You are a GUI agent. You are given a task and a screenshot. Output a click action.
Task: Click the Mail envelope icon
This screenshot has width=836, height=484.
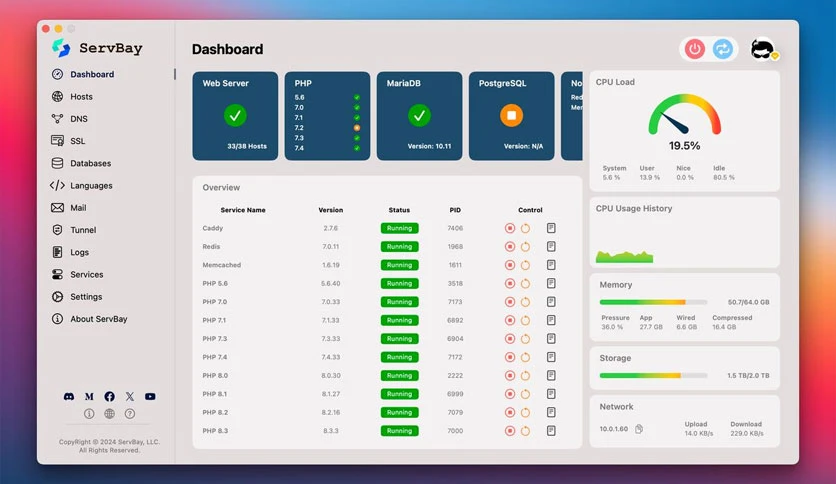tap(58, 208)
